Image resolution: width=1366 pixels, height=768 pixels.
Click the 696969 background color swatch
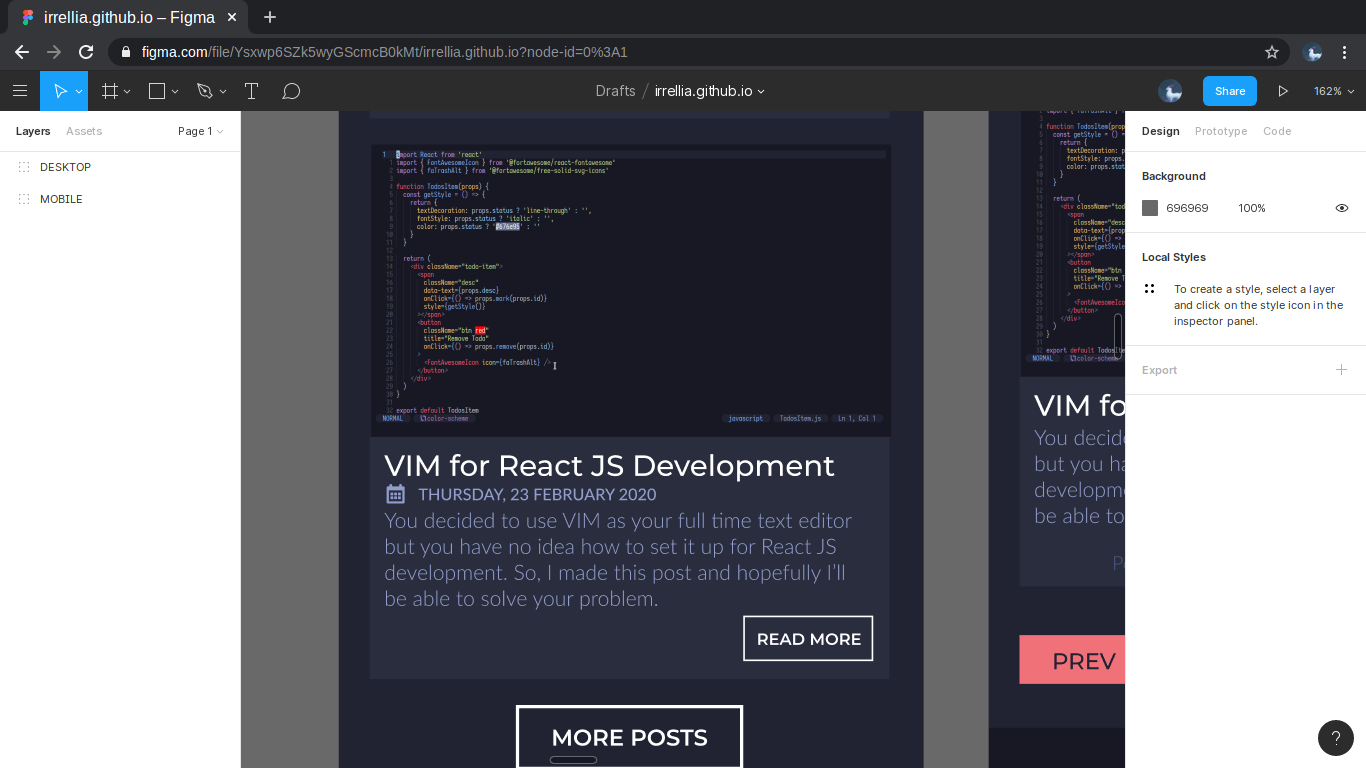pyautogui.click(x=1150, y=208)
